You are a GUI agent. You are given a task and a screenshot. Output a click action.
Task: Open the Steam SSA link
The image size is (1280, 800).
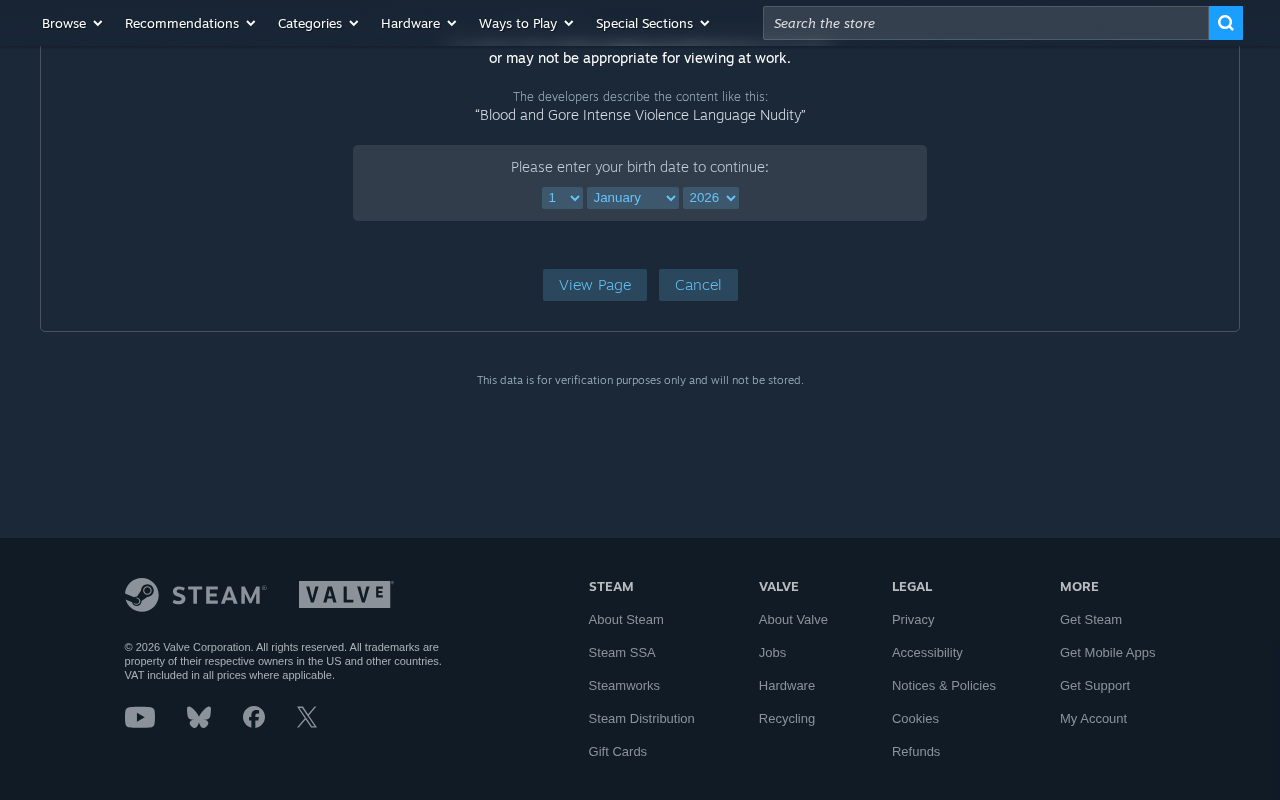(622, 653)
